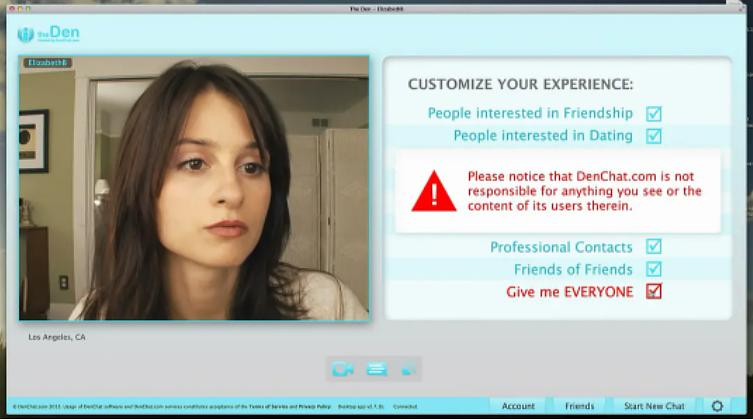
Task: Open the Friends tab
Action: click(x=579, y=406)
